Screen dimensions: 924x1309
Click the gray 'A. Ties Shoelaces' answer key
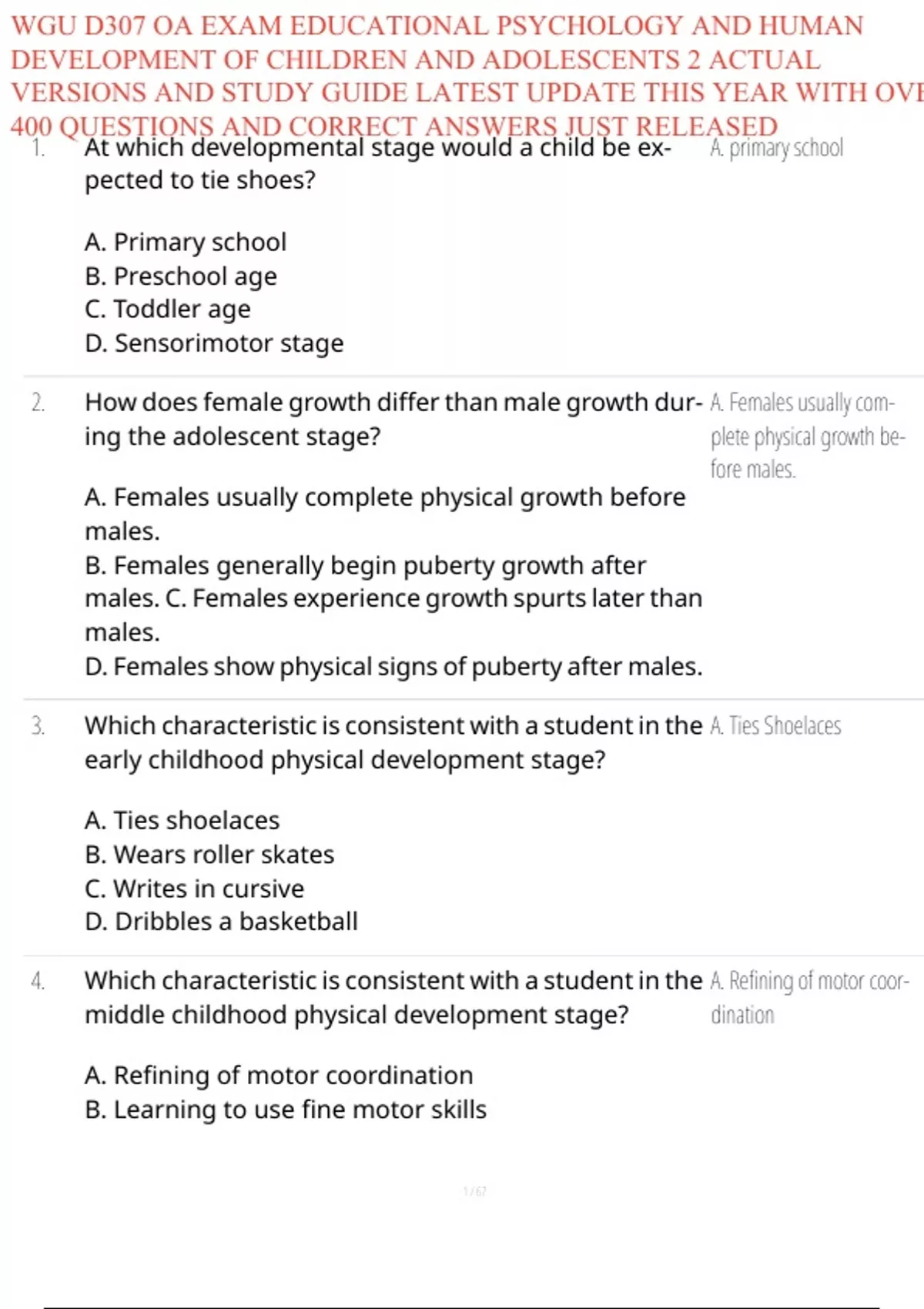[x=775, y=726]
